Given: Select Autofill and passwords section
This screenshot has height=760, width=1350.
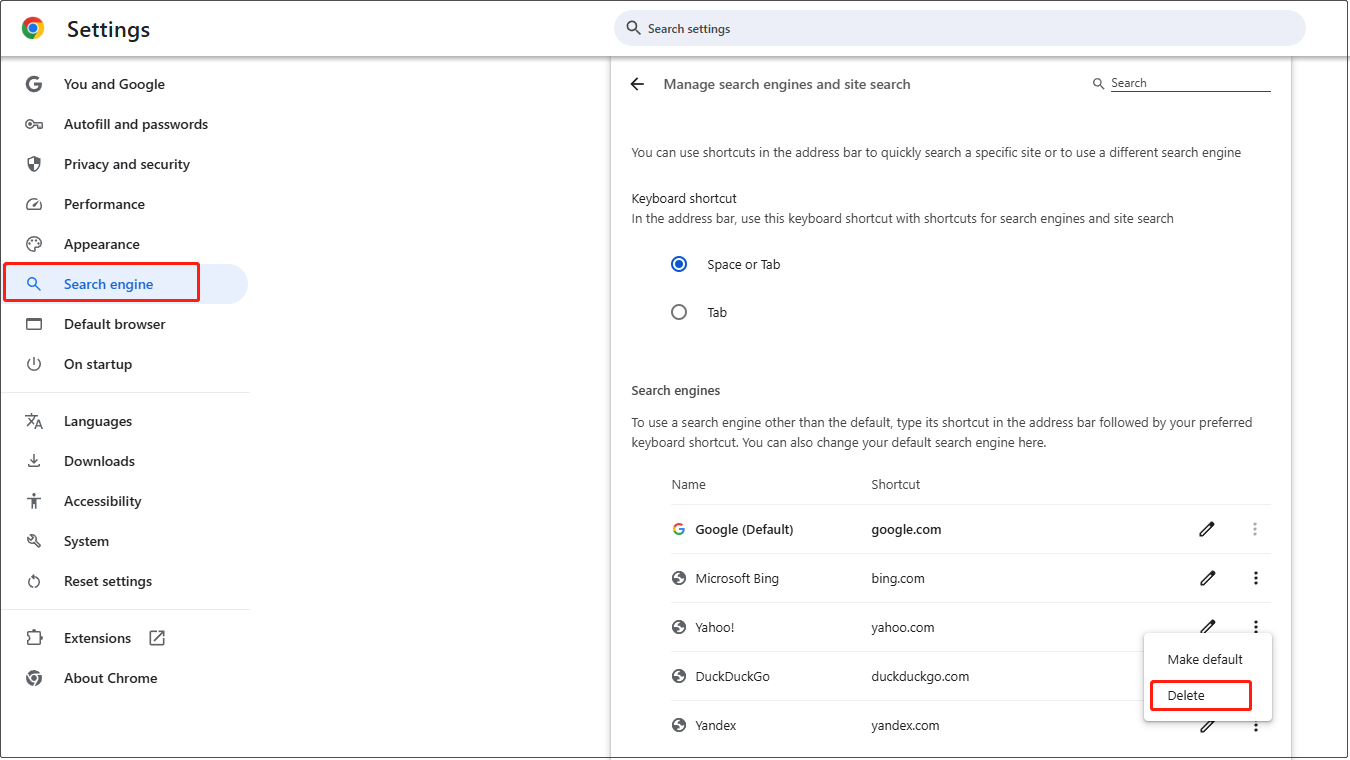Looking at the screenshot, I should (x=136, y=124).
